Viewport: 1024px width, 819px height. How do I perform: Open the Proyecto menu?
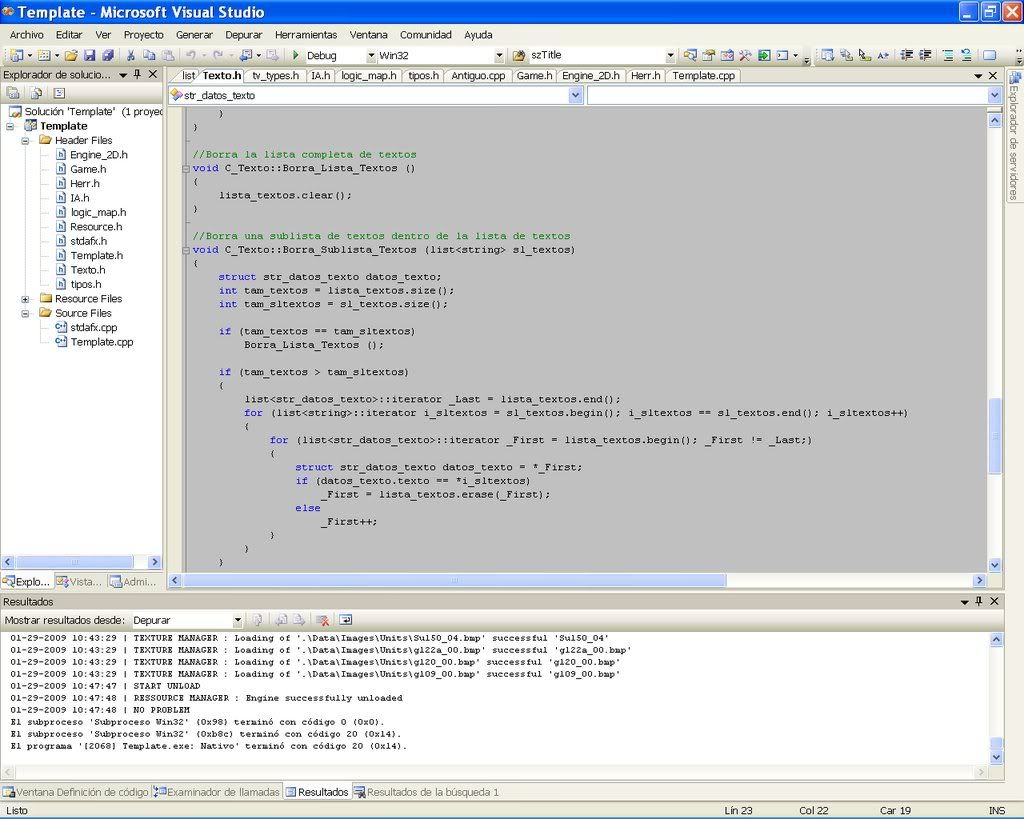144,35
